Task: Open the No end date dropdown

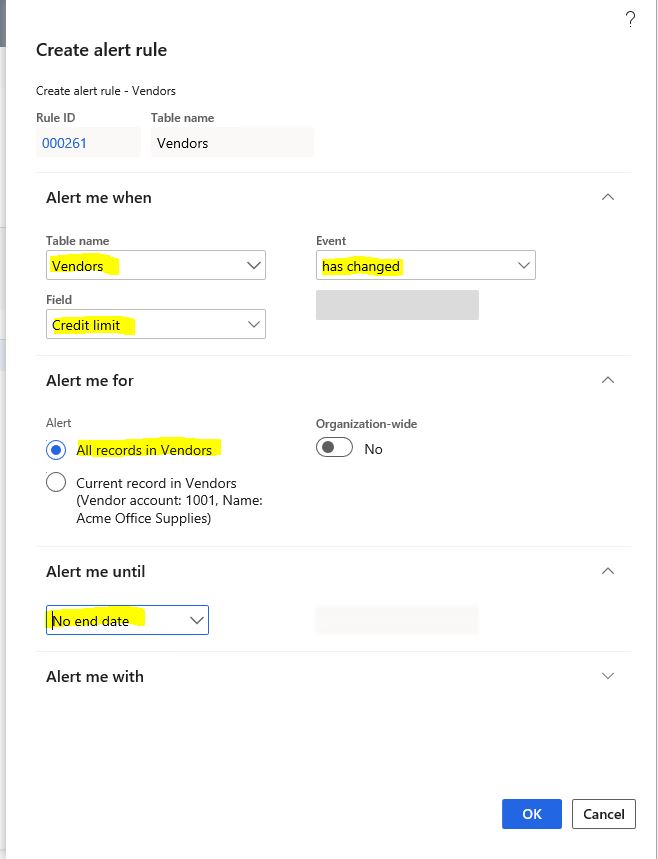Action: click(x=127, y=620)
